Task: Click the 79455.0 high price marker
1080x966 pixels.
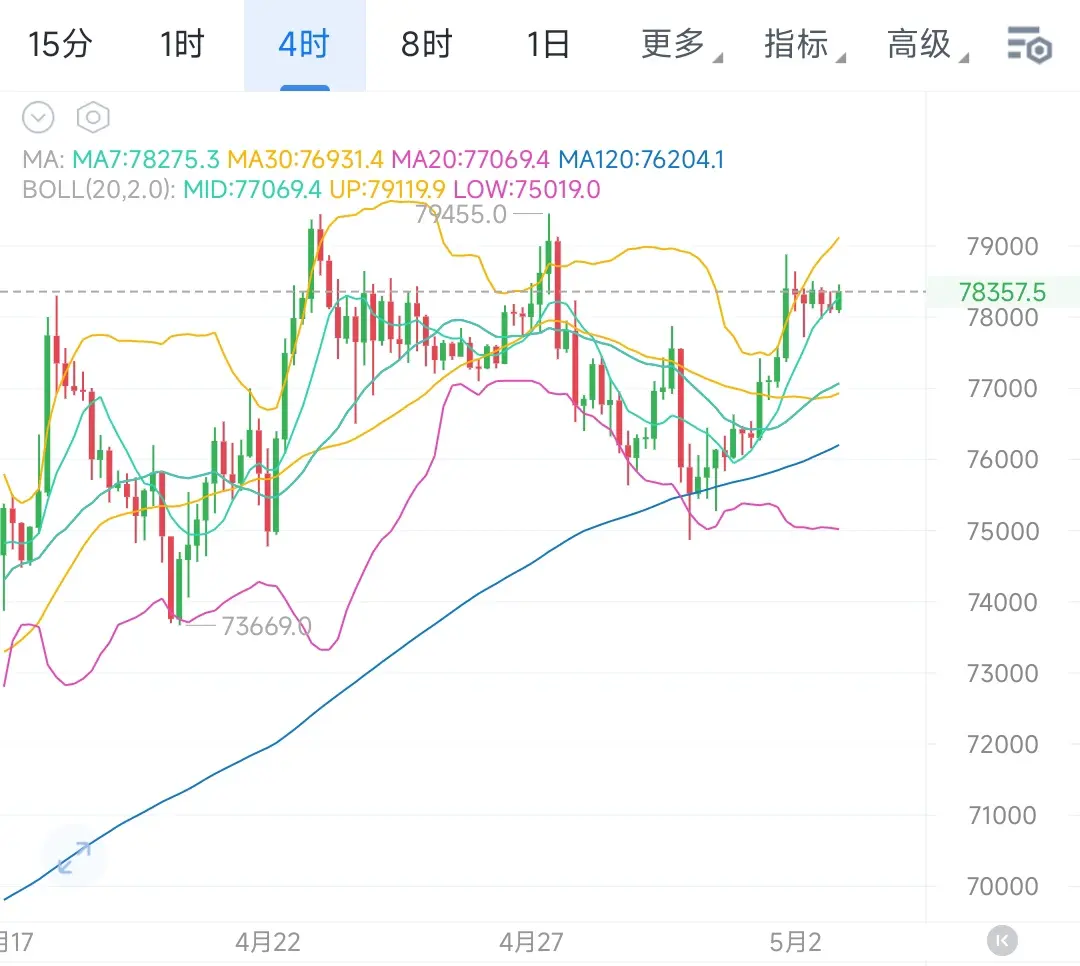Action: click(461, 214)
